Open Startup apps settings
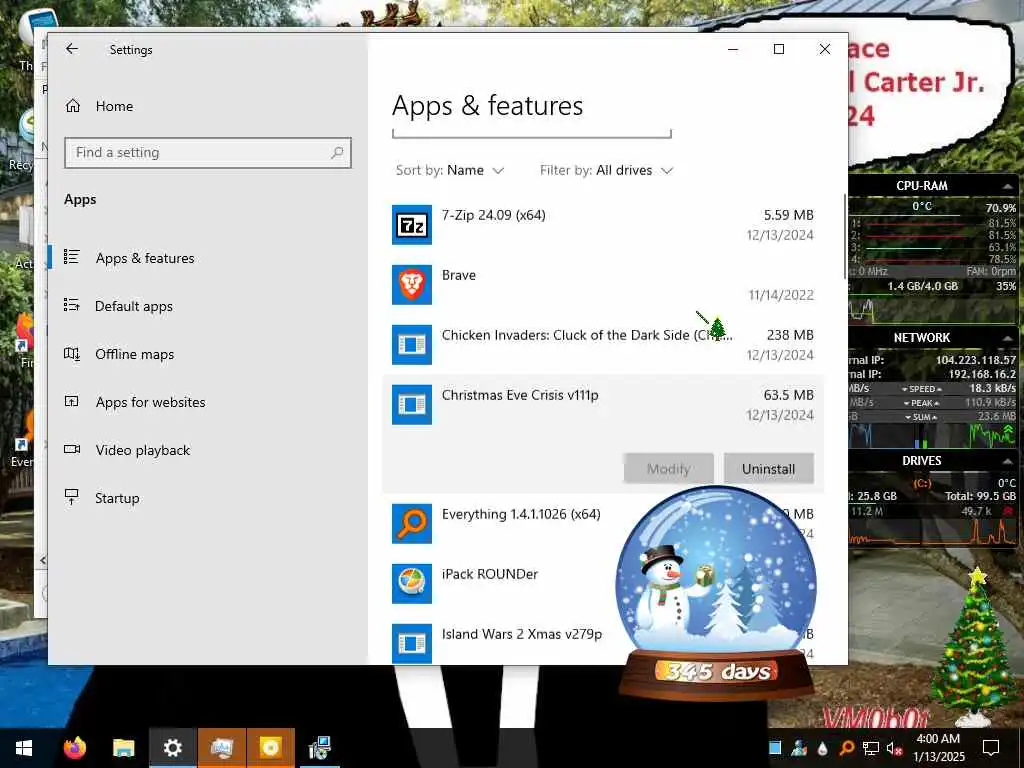The image size is (1024, 768). pyautogui.click(x=117, y=498)
